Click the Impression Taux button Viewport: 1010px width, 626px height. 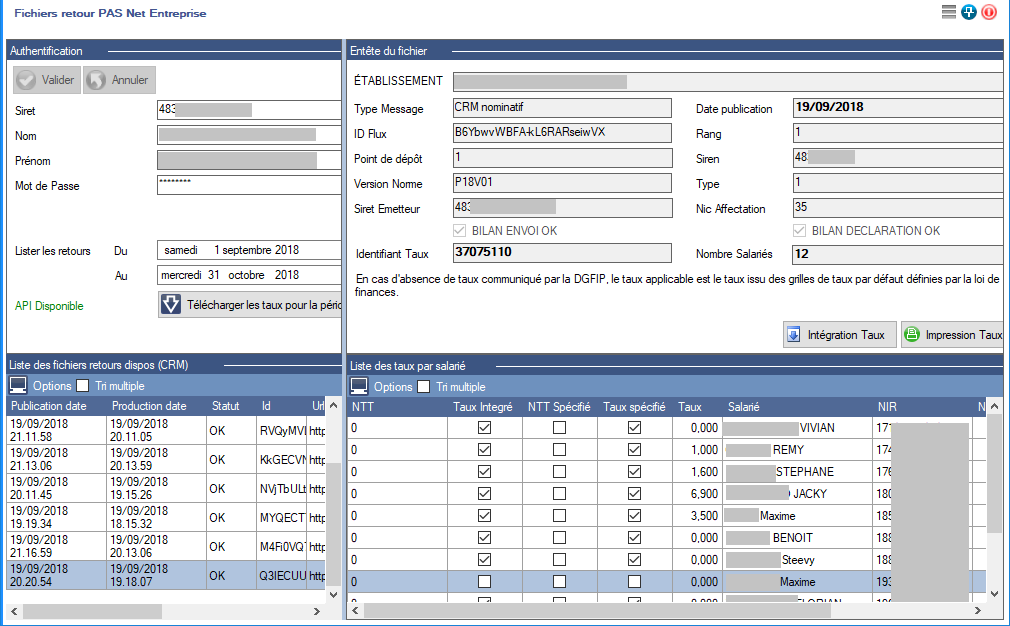[953, 335]
